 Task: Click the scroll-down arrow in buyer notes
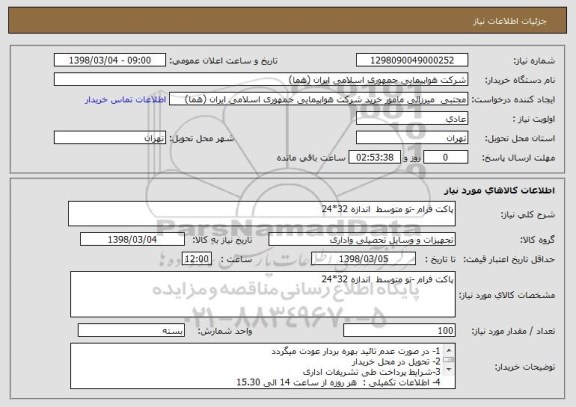pyautogui.click(x=449, y=369)
